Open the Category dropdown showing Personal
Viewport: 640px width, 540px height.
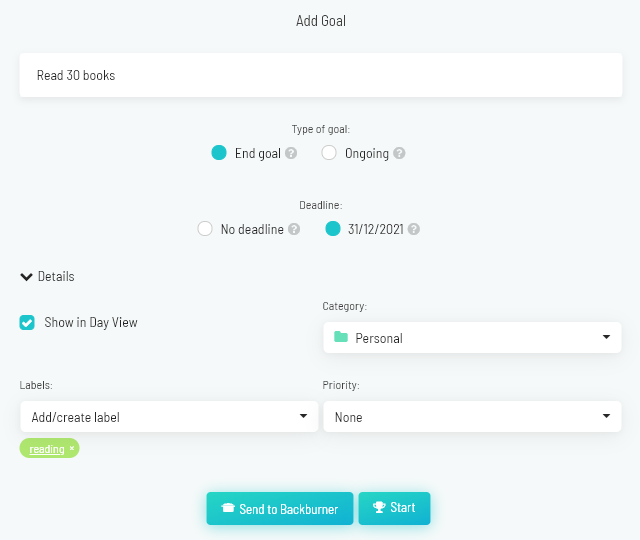click(472, 338)
